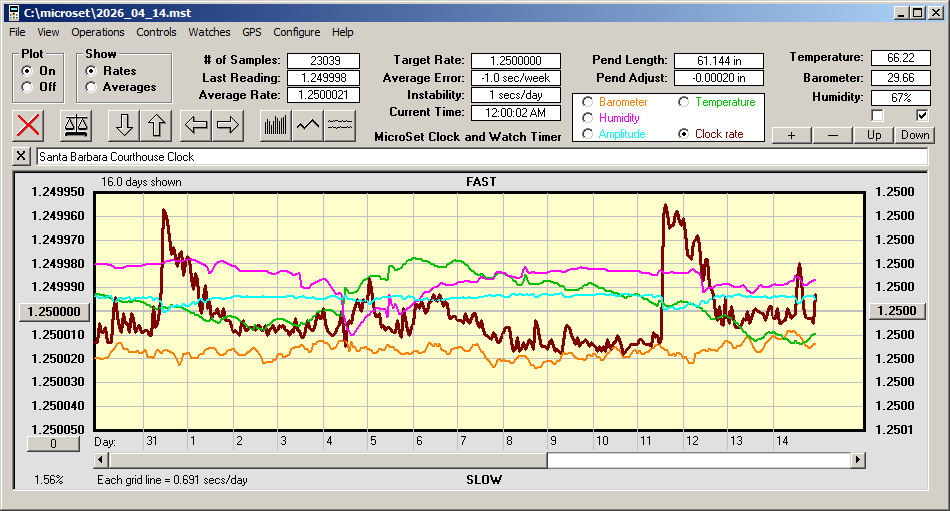Image resolution: width=950 pixels, height=511 pixels.
Task: Click the Down button
Action: (x=914, y=135)
